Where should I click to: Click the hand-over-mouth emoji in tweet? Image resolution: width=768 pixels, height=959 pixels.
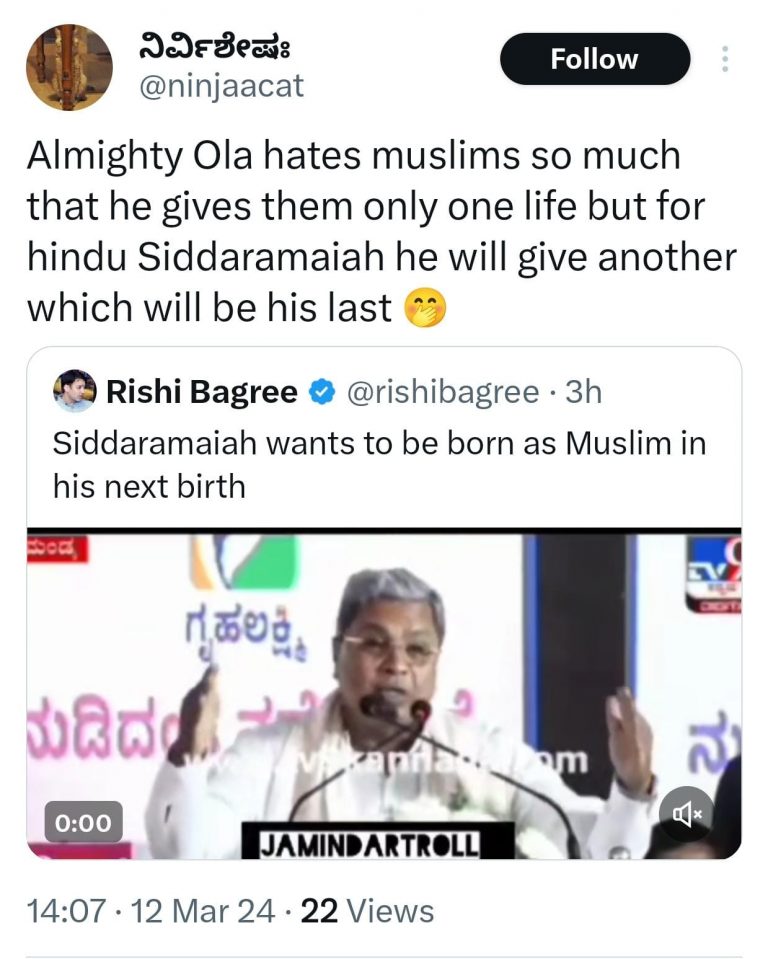click(x=426, y=308)
